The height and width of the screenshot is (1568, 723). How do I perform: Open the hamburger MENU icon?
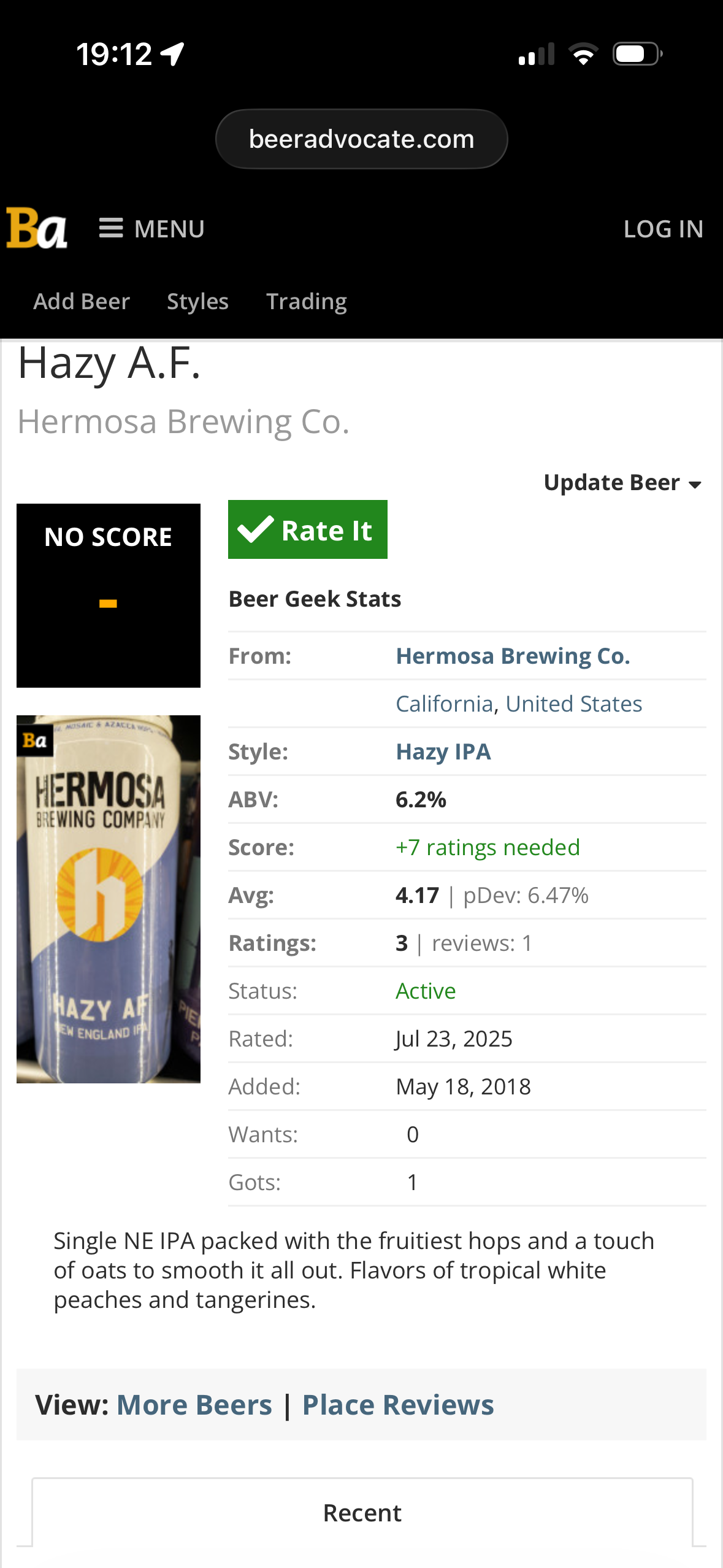[x=111, y=228]
